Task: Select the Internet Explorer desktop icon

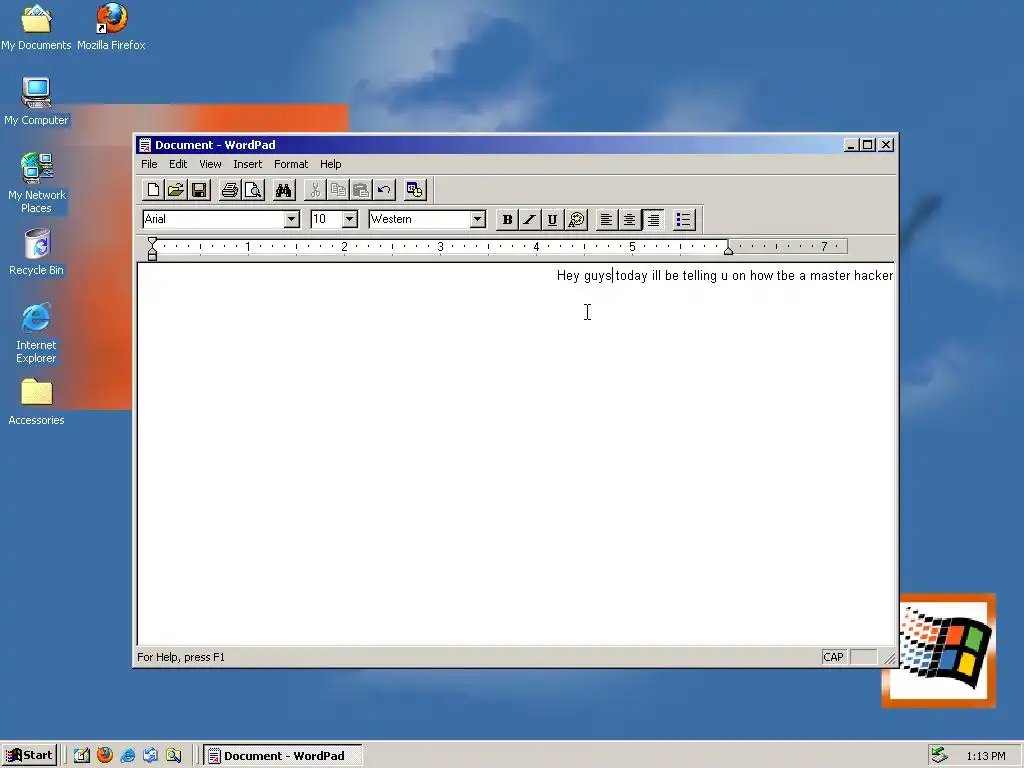Action: click(x=36, y=333)
